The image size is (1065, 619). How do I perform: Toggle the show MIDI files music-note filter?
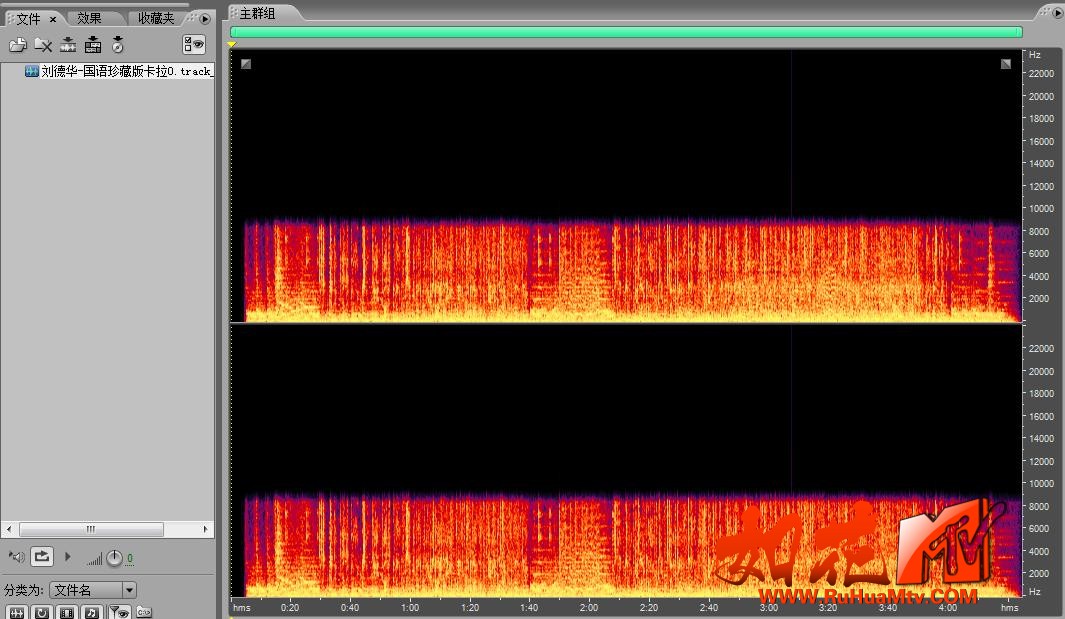click(92, 612)
